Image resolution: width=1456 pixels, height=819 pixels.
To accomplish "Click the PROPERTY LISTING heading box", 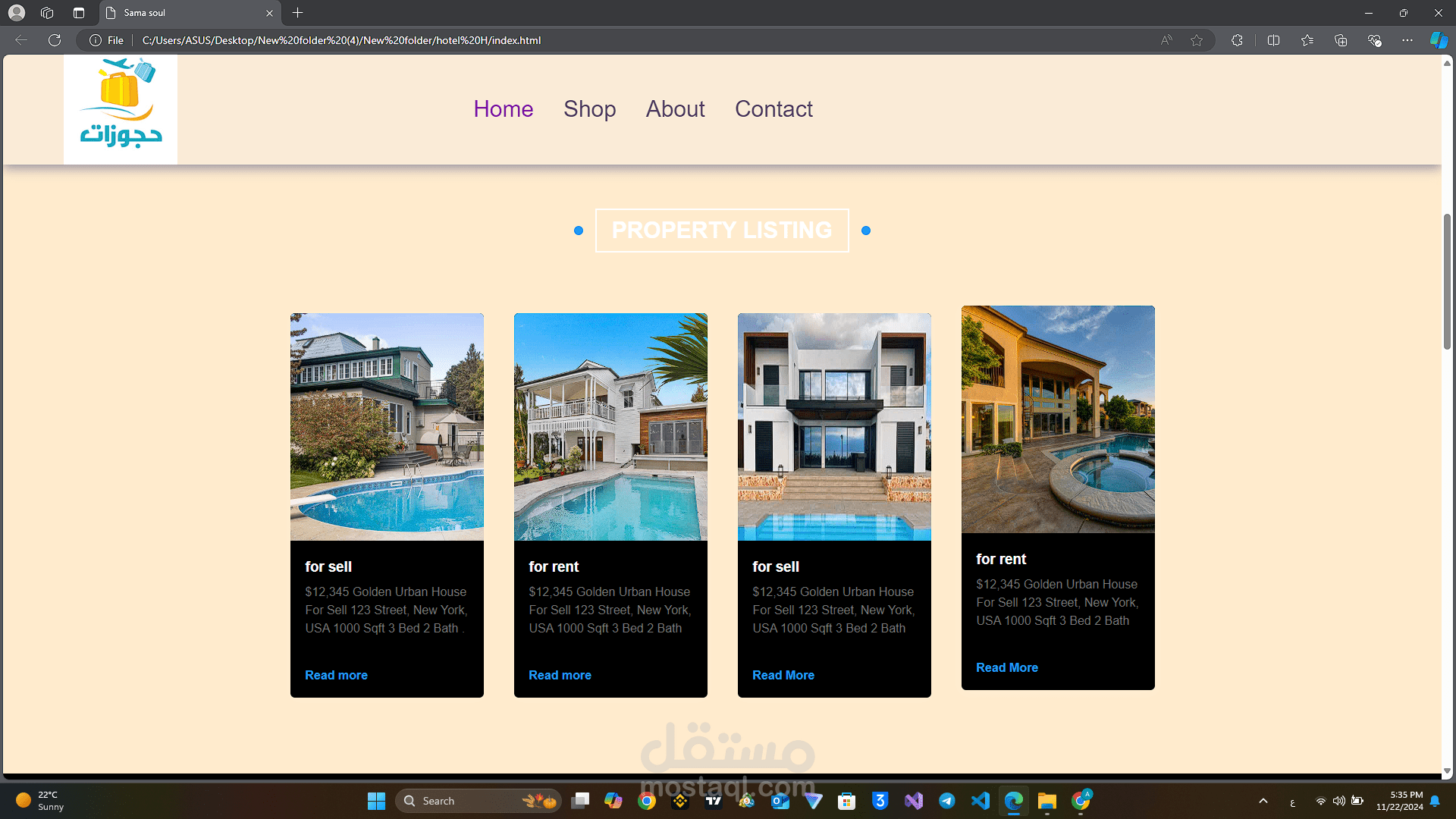I will point(722,231).
